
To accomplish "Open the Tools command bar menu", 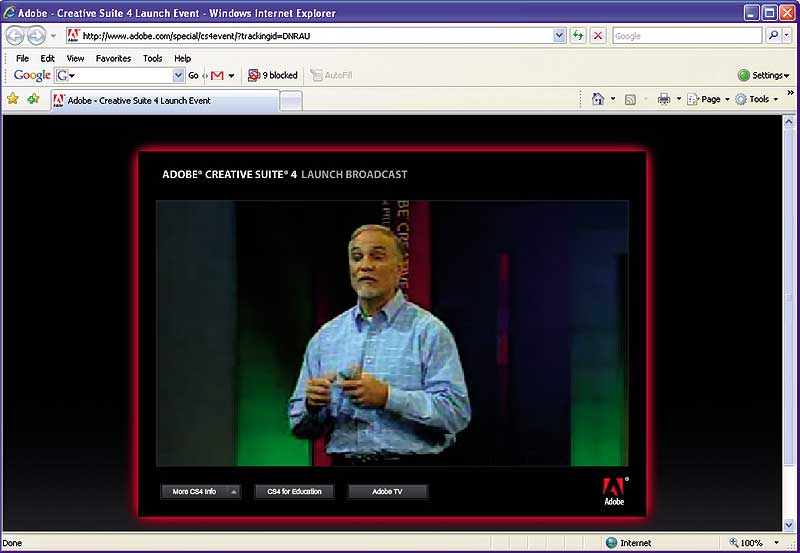I will point(757,99).
